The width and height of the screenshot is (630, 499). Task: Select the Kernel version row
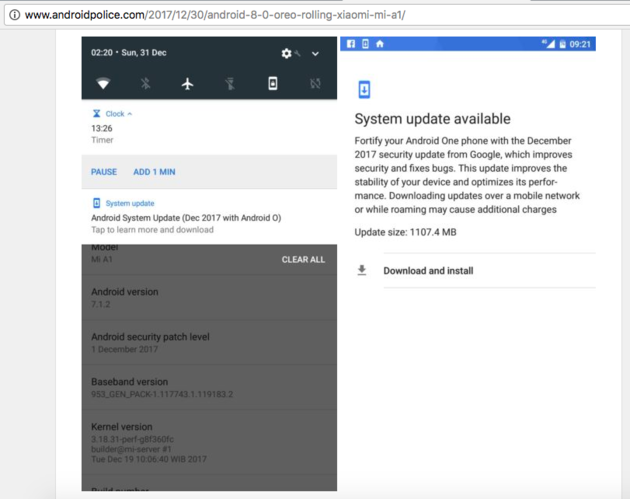click(x=209, y=442)
